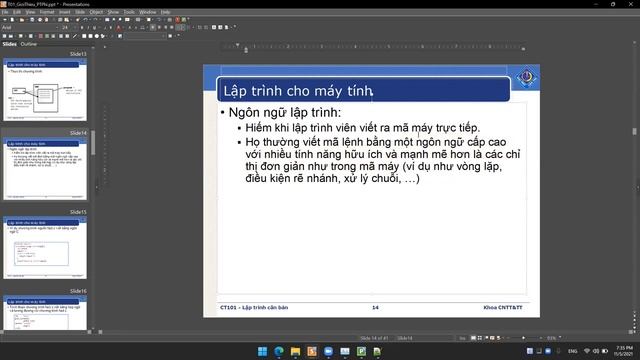The image size is (640, 360).
Task: Toggle Underline formatting
Action: (x=94, y=27)
